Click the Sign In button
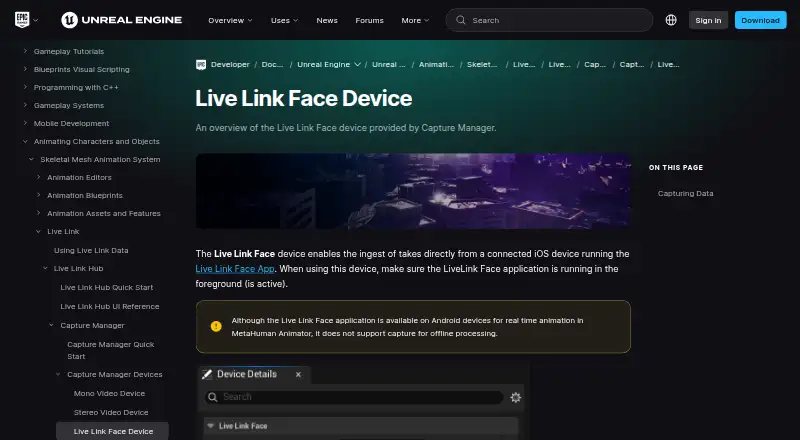The width and height of the screenshot is (800, 440). [x=708, y=20]
